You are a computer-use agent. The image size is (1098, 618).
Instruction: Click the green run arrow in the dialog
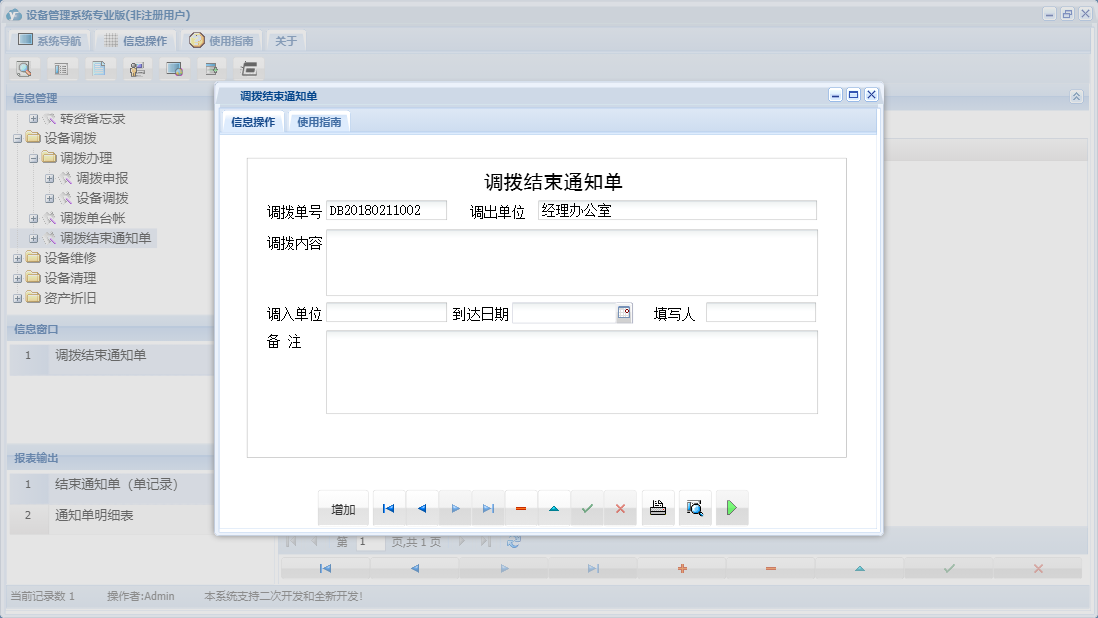pos(731,508)
